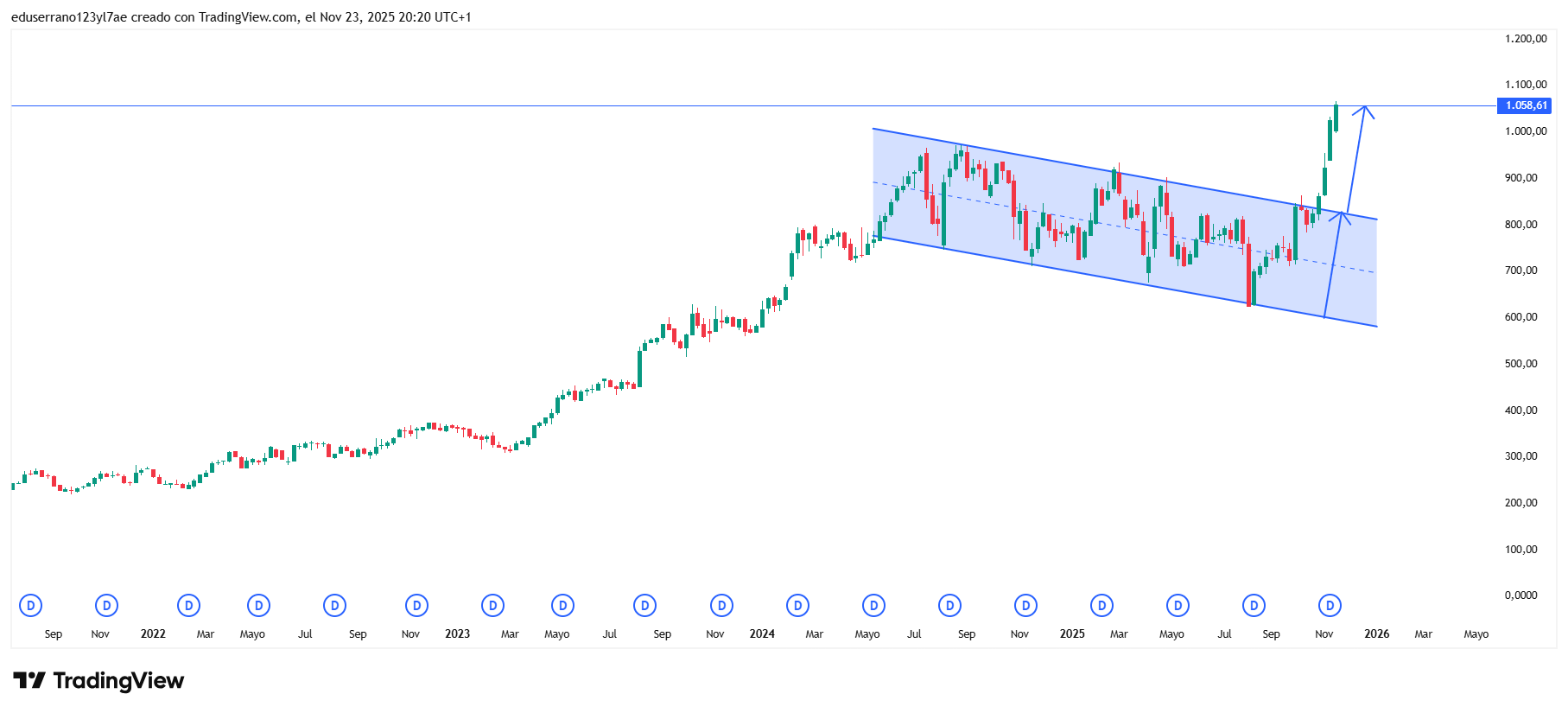Viewport: 1568px width, 713px height.
Task: Click the 2026 label on time axis
Action: pyautogui.click(x=1376, y=634)
